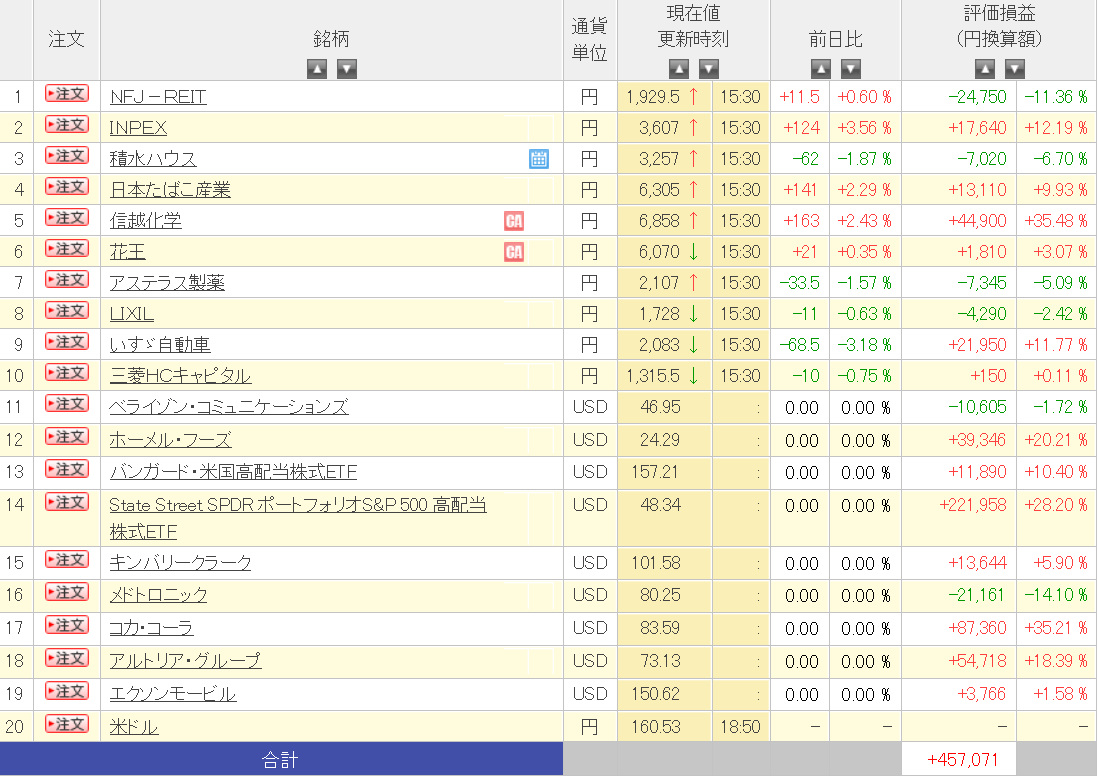
Task: Click the CA badge for 花王
Action: click(514, 252)
